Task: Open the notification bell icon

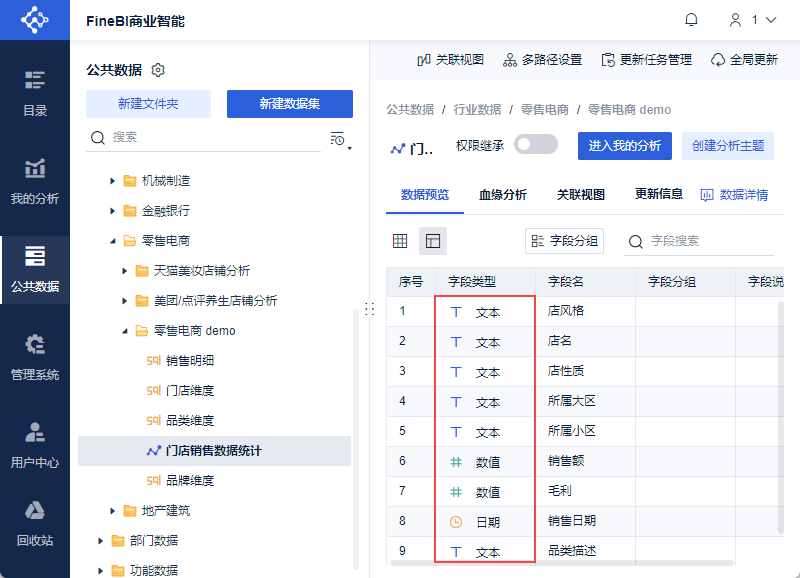Action: pyautogui.click(x=691, y=20)
